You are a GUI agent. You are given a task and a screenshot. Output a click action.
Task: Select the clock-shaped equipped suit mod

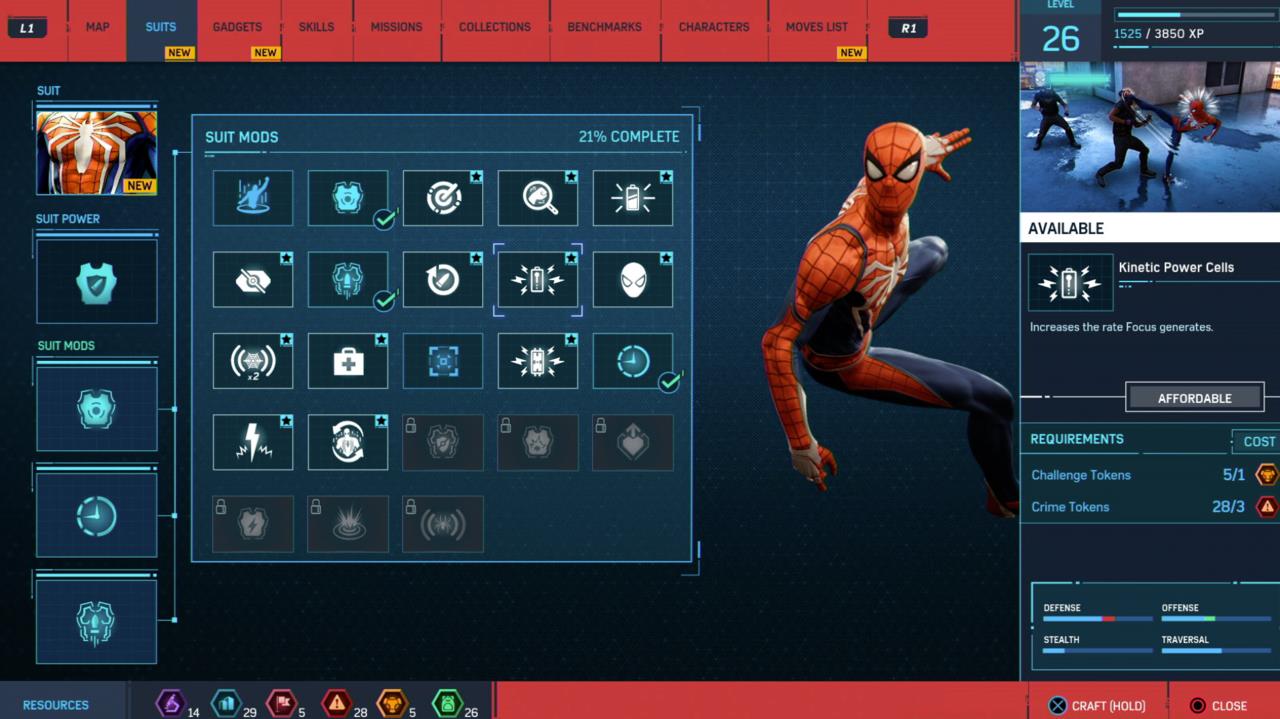(633, 361)
